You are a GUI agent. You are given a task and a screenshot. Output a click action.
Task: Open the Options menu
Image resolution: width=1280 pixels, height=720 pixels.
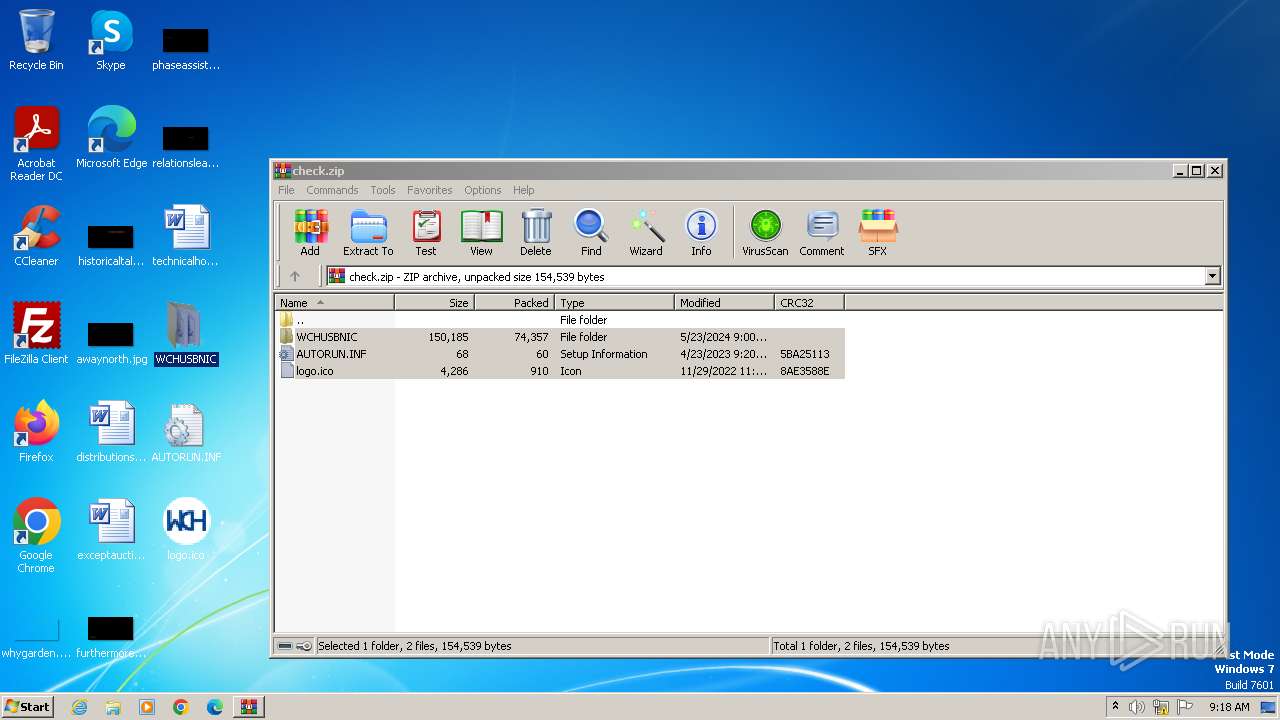point(482,190)
